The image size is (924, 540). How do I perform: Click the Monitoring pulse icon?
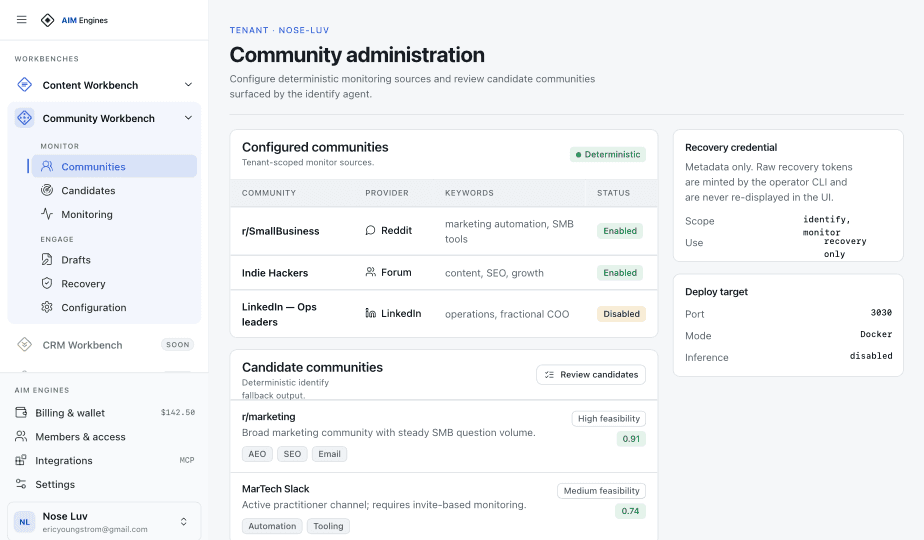(x=47, y=214)
